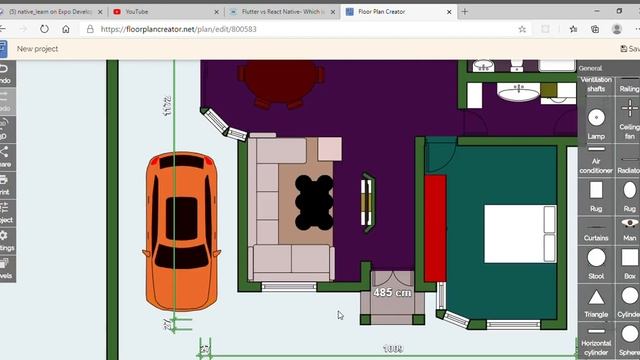Select the Stool object
Image resolution: width=640 pixels, height=360 pixels.
click(596, 264)
